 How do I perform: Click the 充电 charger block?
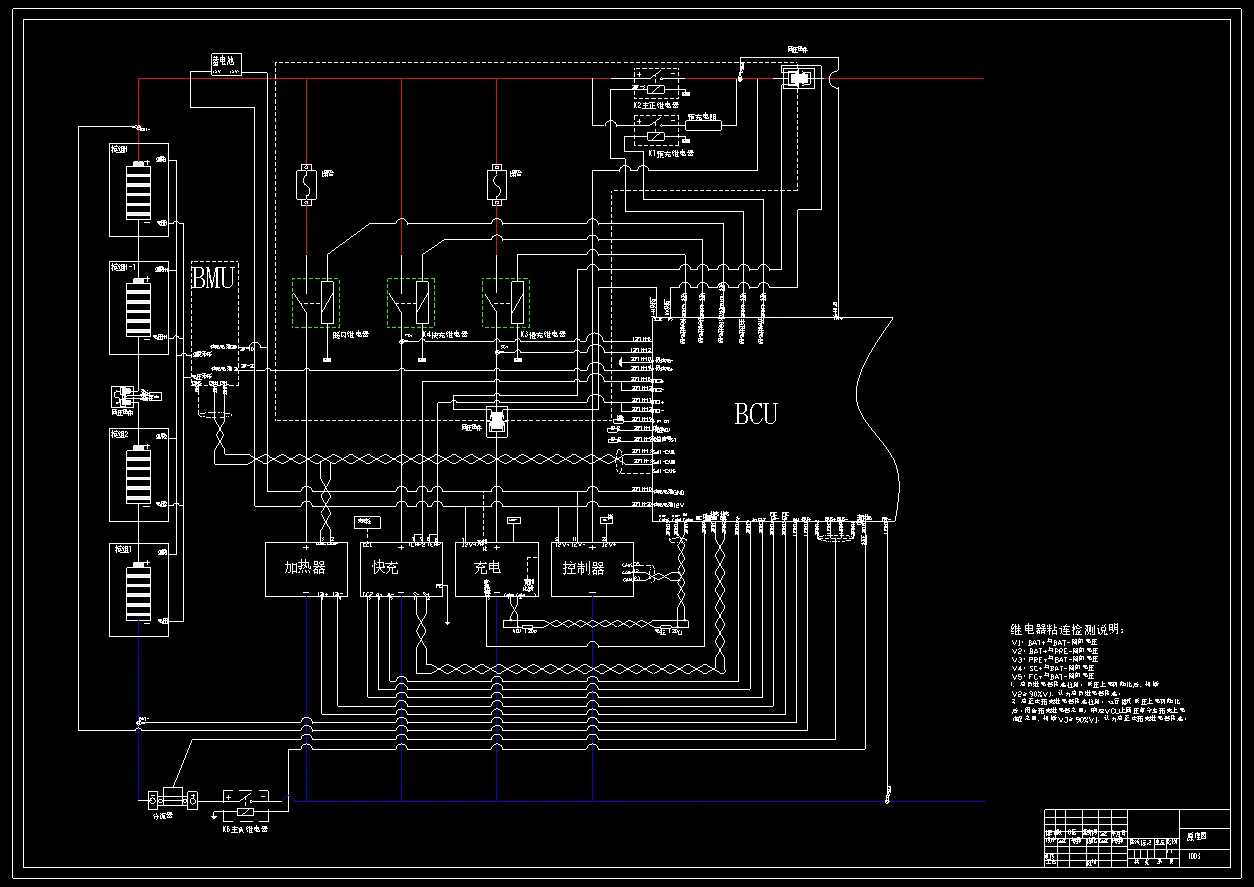click(496, 569)
